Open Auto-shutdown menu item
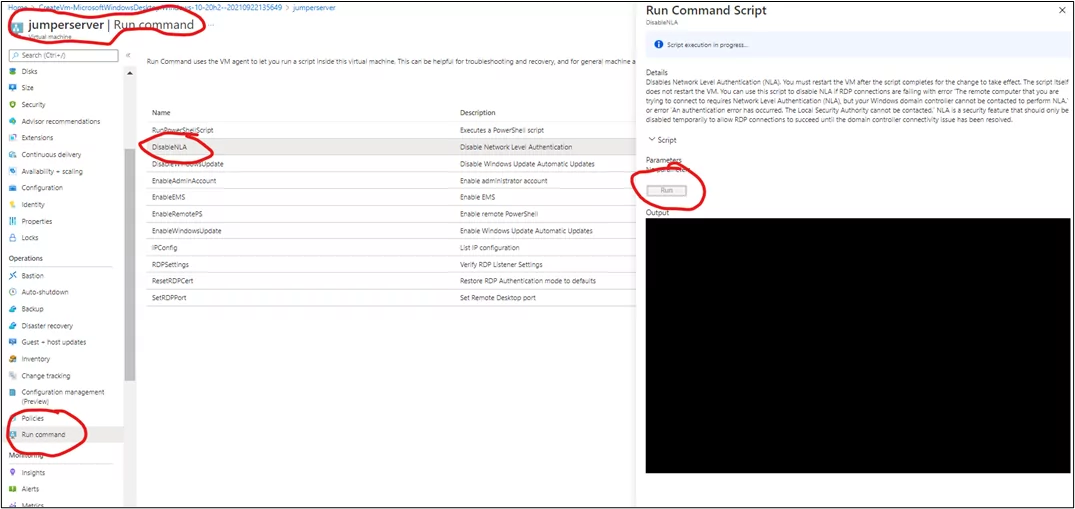This screenshot has width=1075, height=509. (x=45, y=292)
